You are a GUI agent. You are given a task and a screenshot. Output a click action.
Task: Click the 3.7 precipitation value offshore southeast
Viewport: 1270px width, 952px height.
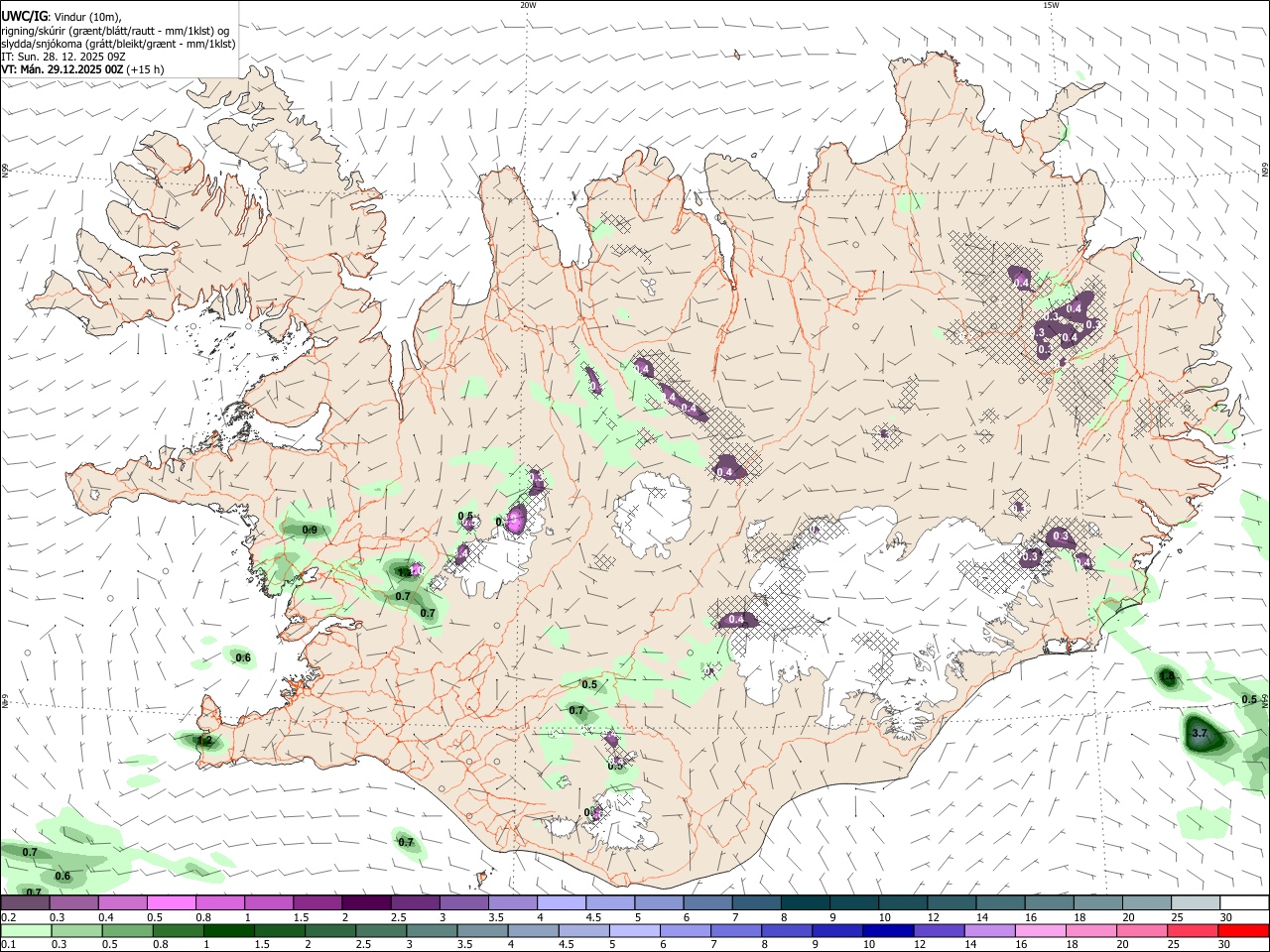point(1199,734)
